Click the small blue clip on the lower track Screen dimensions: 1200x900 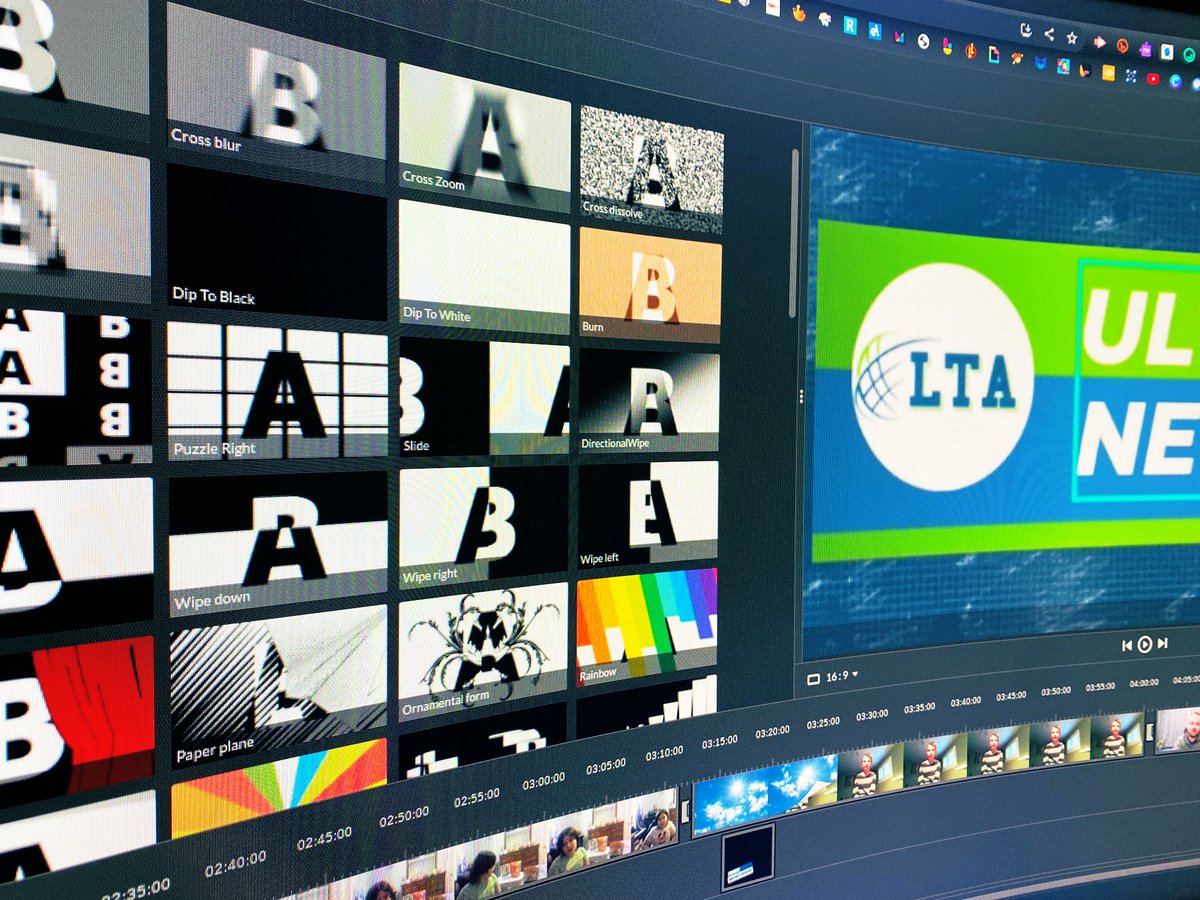pyautogui.click(x=748, y=858)
